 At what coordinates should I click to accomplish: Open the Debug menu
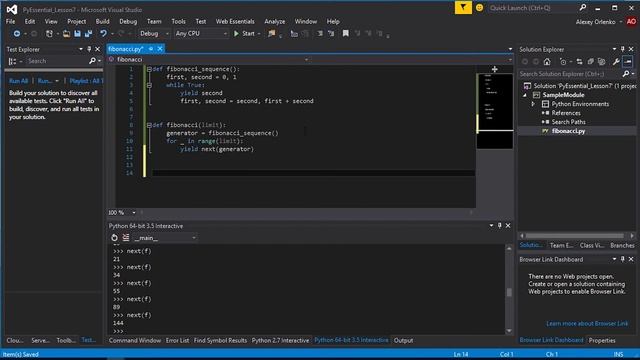[128, 21]
